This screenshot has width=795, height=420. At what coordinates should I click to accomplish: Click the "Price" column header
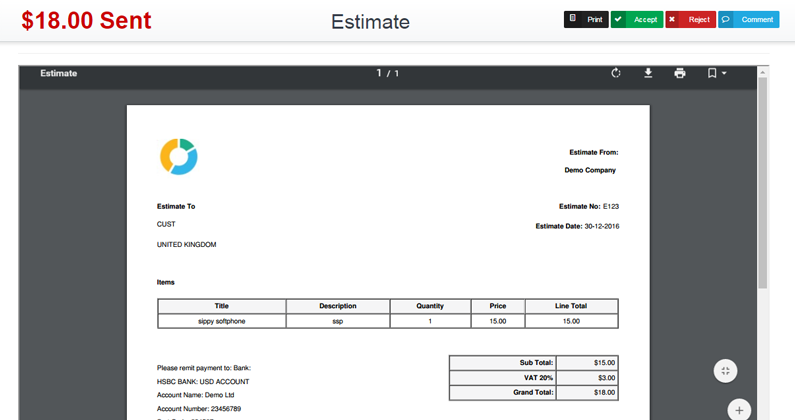[498, 306]
